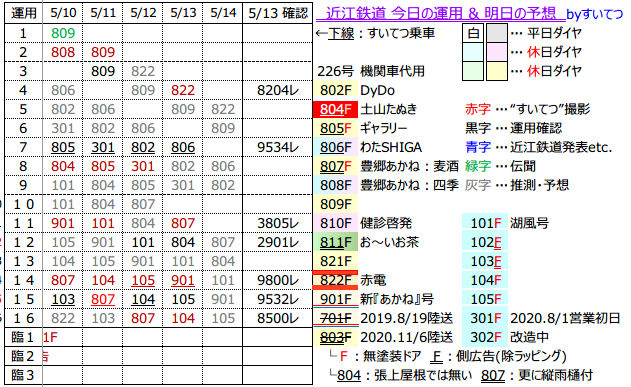Select red 822 in row 4

(x=183, y=90)
